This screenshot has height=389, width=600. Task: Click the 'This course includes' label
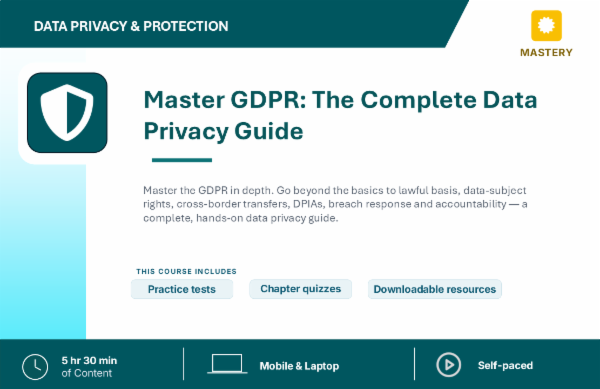[186, 271]
